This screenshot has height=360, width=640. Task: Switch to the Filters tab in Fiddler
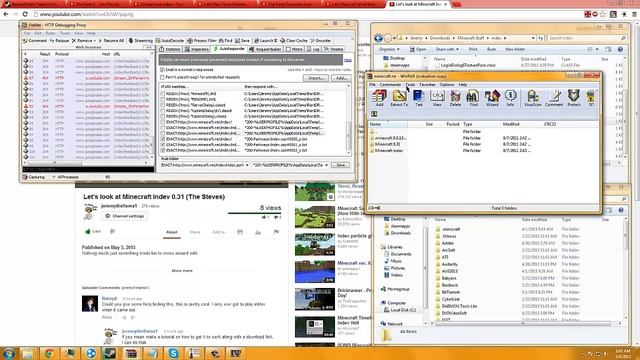coord(294,49)
